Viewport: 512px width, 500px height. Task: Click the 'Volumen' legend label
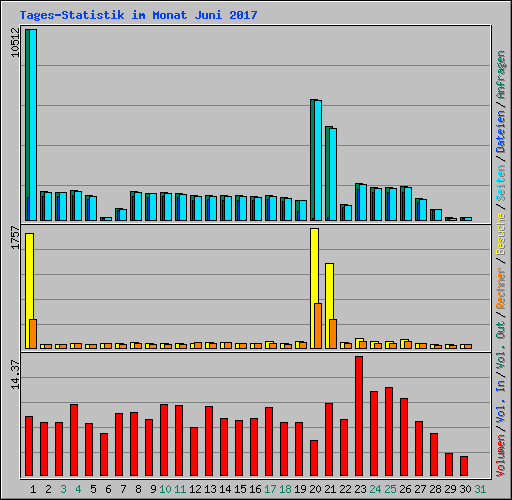501,456
